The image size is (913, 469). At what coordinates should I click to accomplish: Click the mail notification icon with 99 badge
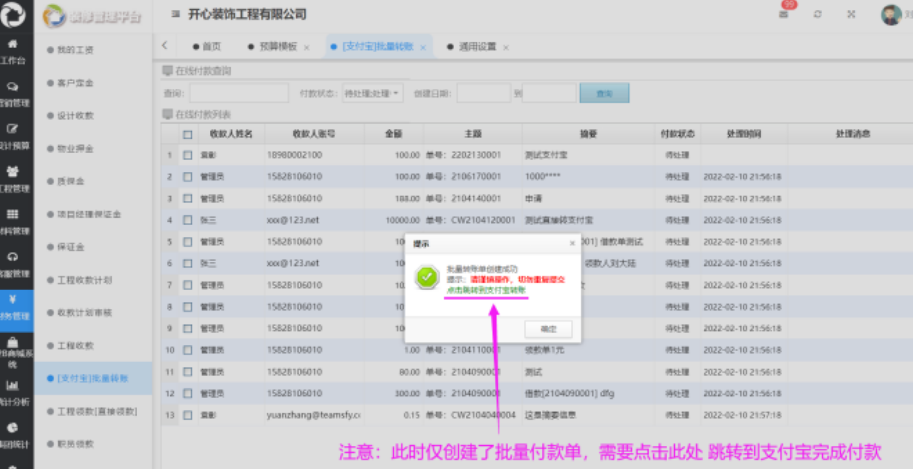[x=786, y=14]
